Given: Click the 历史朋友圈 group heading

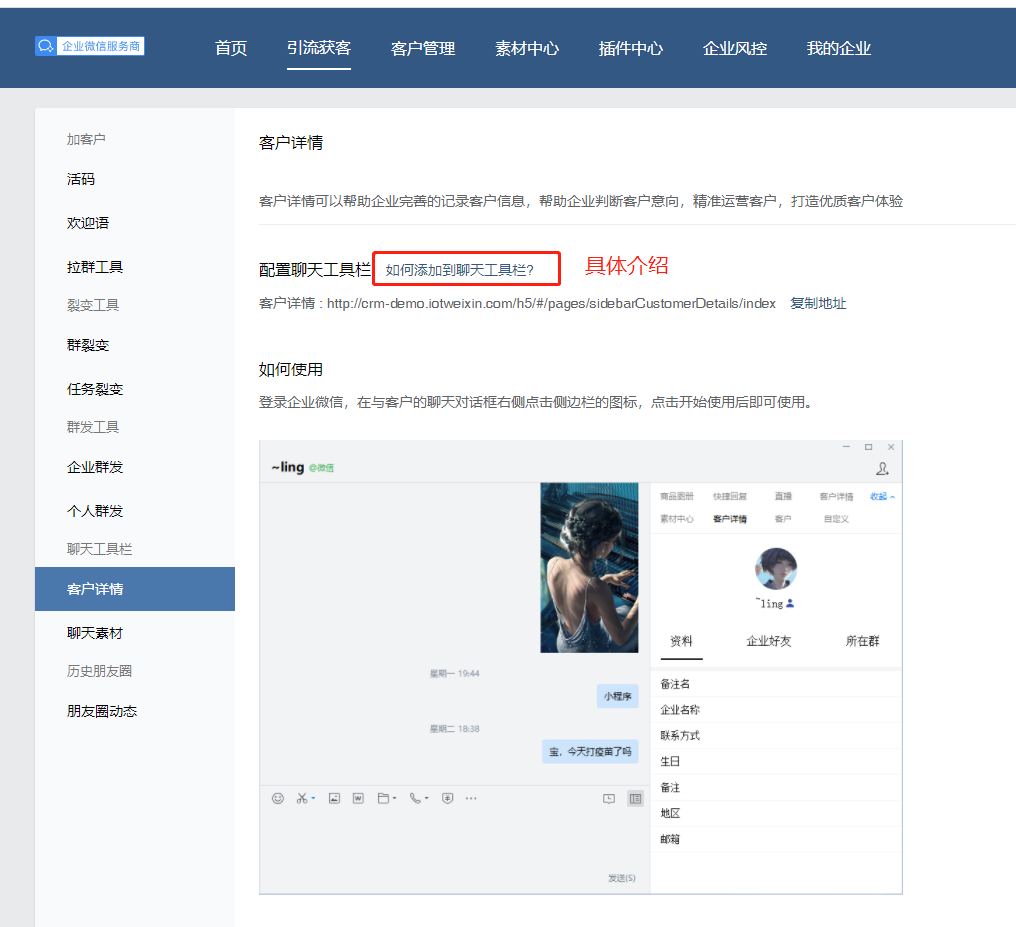Looking at the screenshot, I should click(x=99, y=671).
